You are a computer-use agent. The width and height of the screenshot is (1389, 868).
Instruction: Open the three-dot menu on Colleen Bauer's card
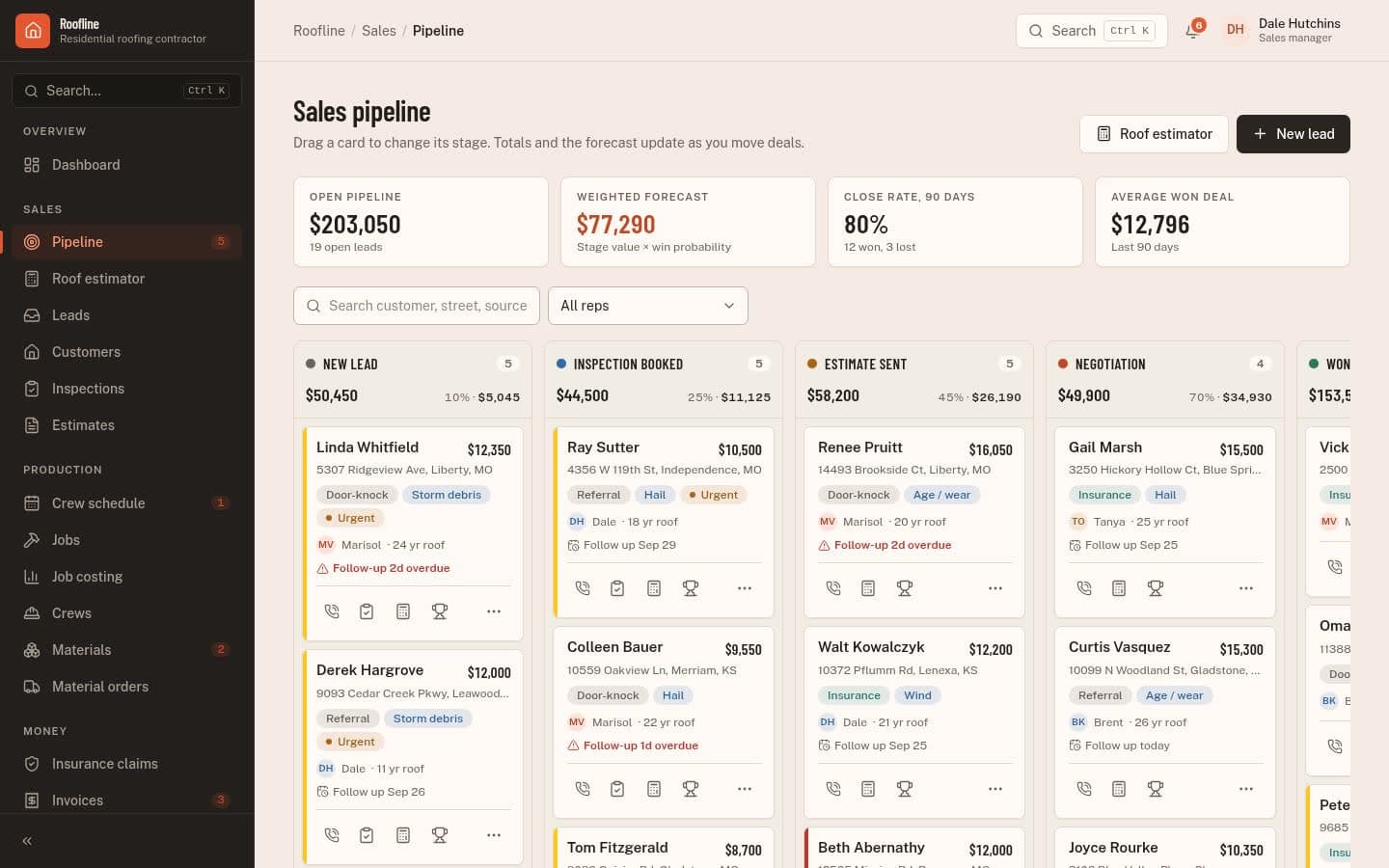coord(745,789)
